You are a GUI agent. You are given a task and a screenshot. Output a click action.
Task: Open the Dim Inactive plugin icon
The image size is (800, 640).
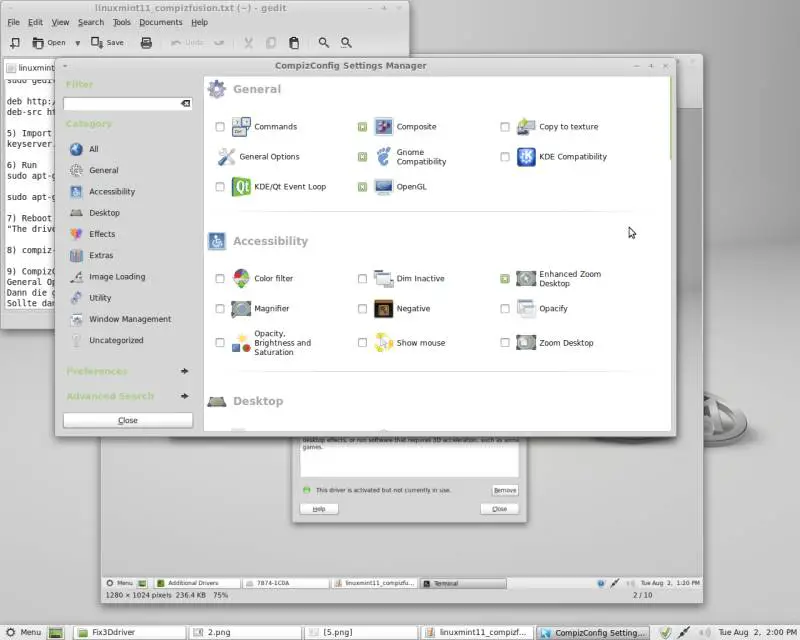384,279
